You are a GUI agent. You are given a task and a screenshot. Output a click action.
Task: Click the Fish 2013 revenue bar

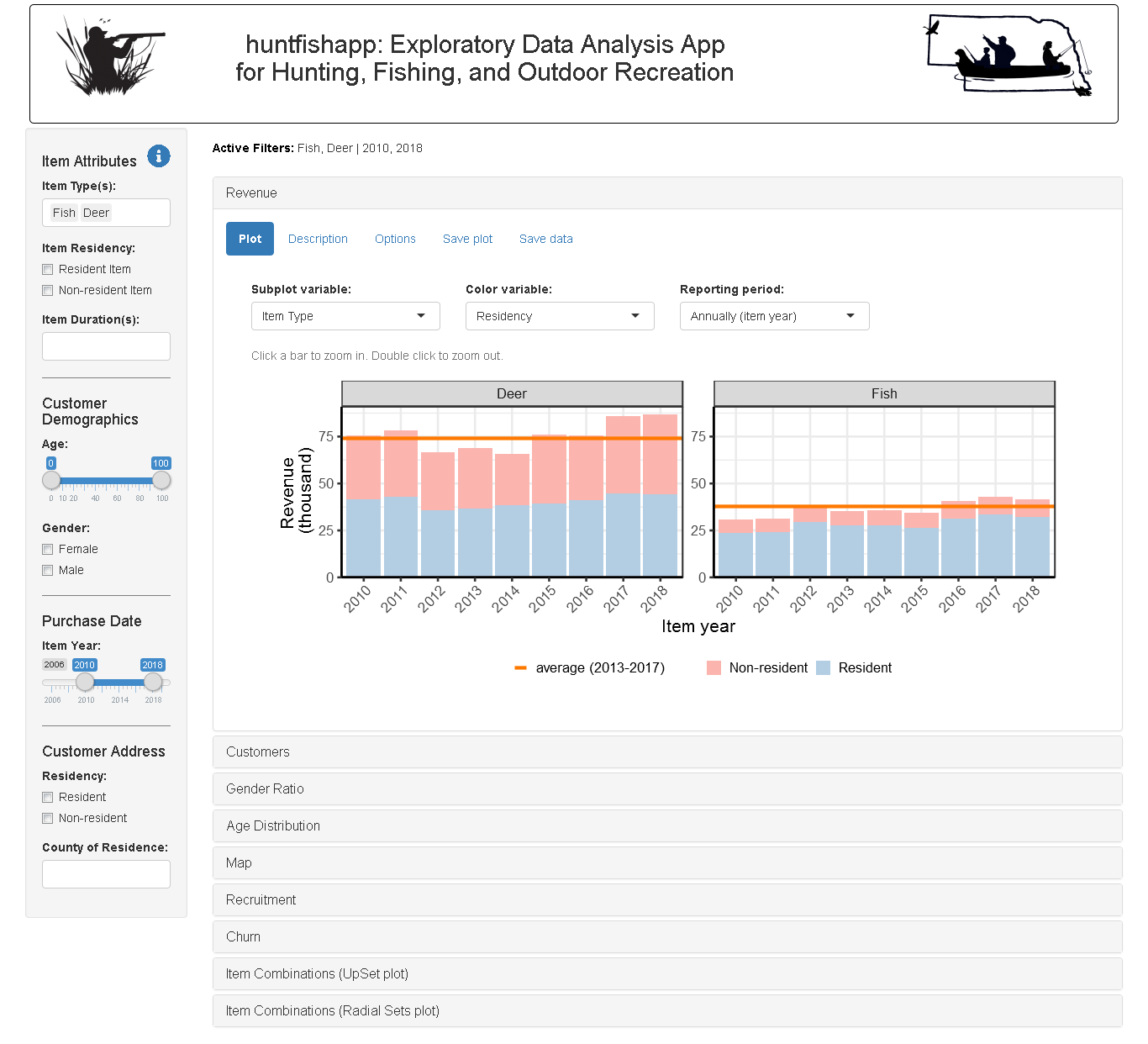tap(847, 544)
